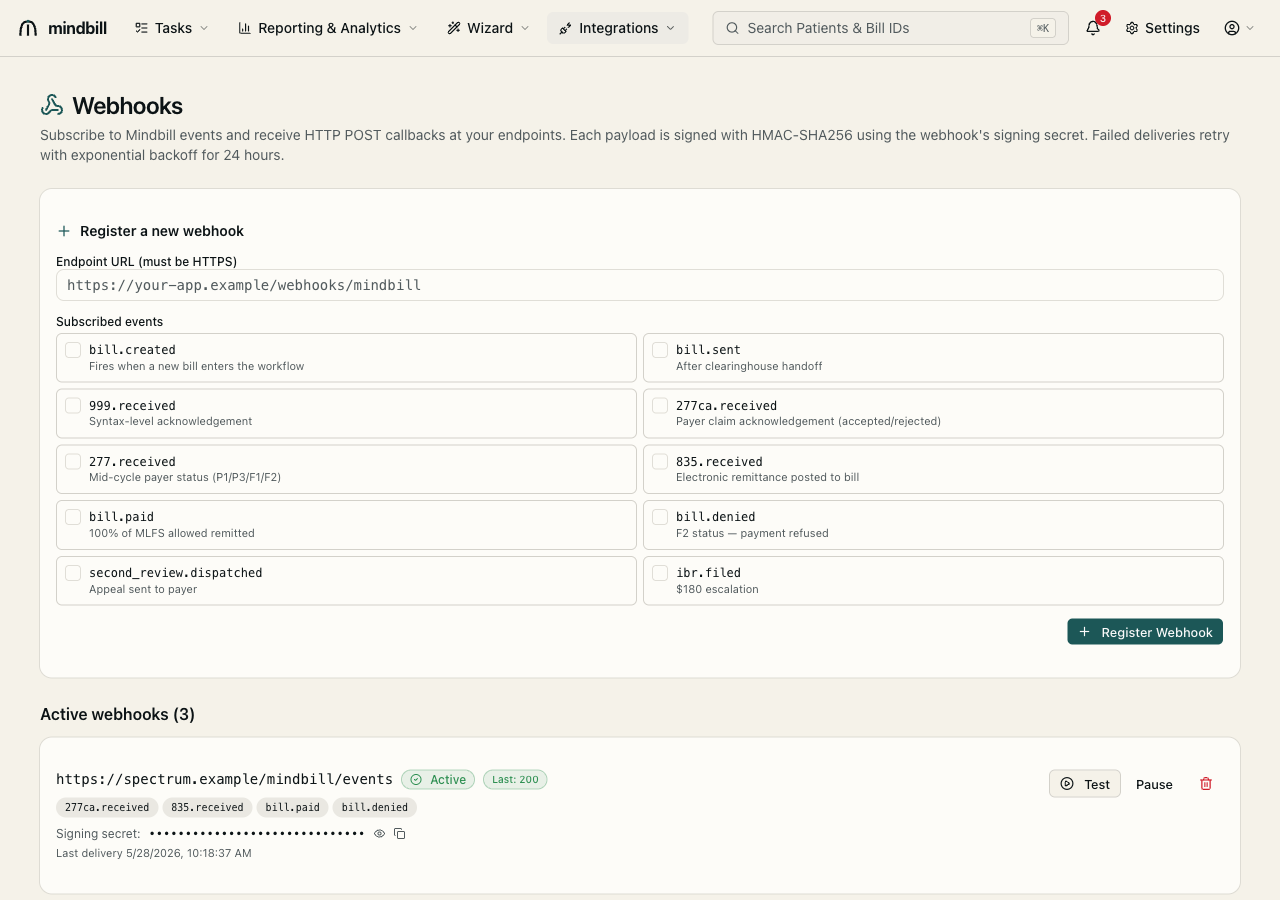Test the spectrum.example webhook
Screen dimensions: 1280x900
(x=1085, y=784)
